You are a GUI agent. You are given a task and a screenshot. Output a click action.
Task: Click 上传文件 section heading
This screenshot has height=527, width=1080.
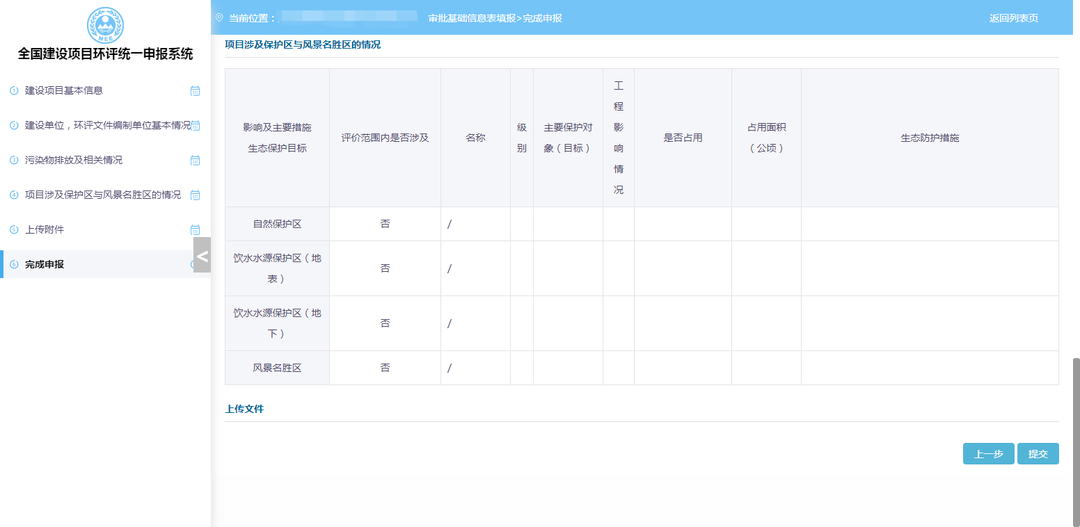click(244, 409)
